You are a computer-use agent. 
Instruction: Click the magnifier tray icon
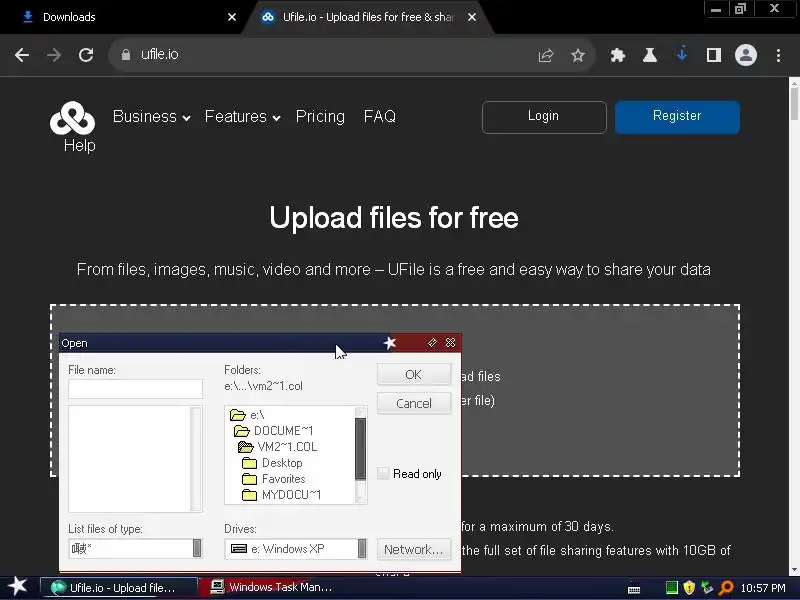click(x=726, y=588)
